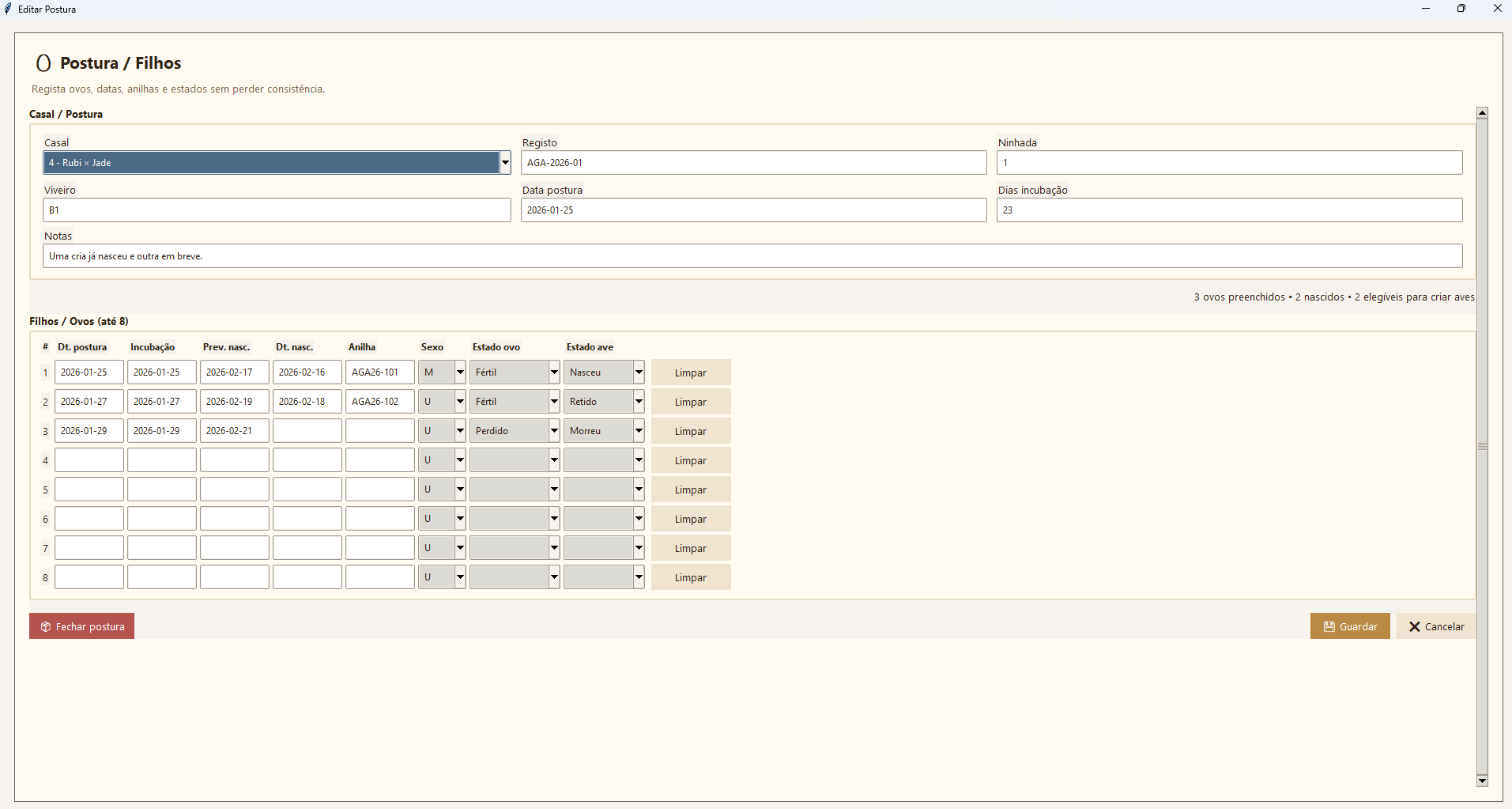The width and height of the screenshot is (1512, 809).
Task: Click the scrollbar up arrow
Action: [1482, 113]
